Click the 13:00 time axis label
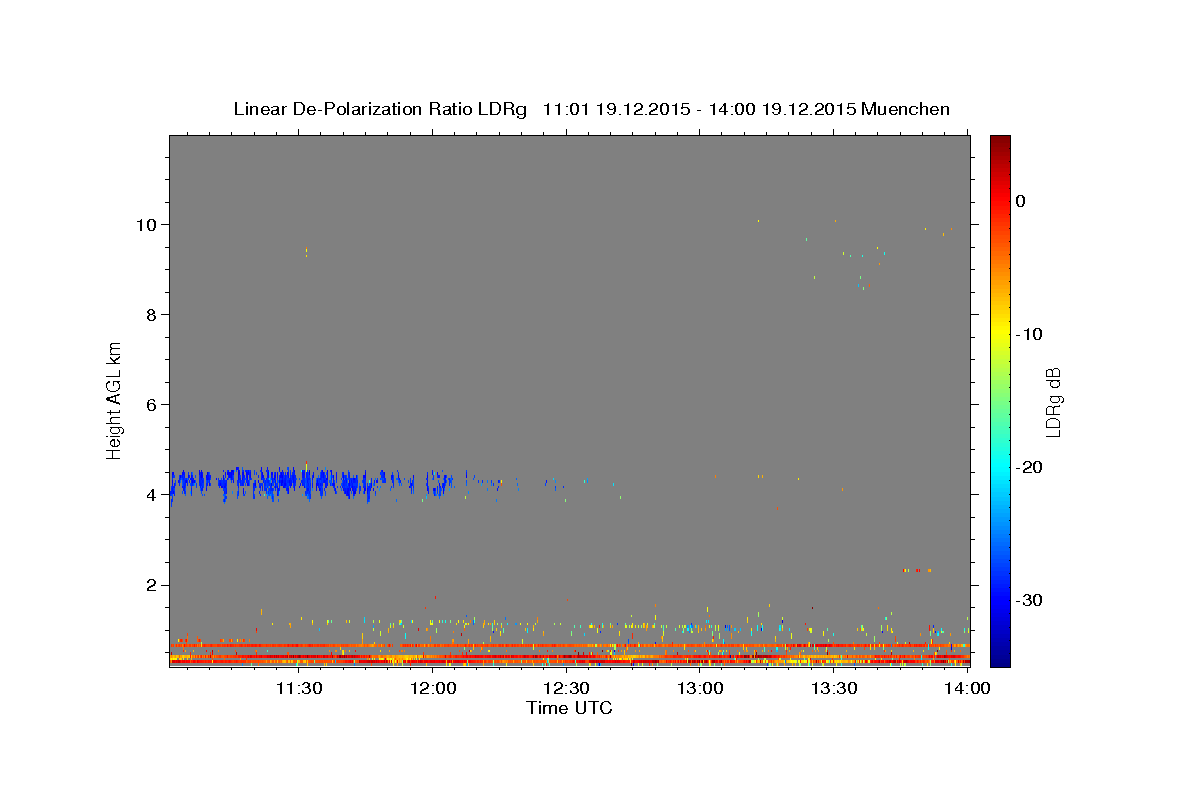 (701, 688)
